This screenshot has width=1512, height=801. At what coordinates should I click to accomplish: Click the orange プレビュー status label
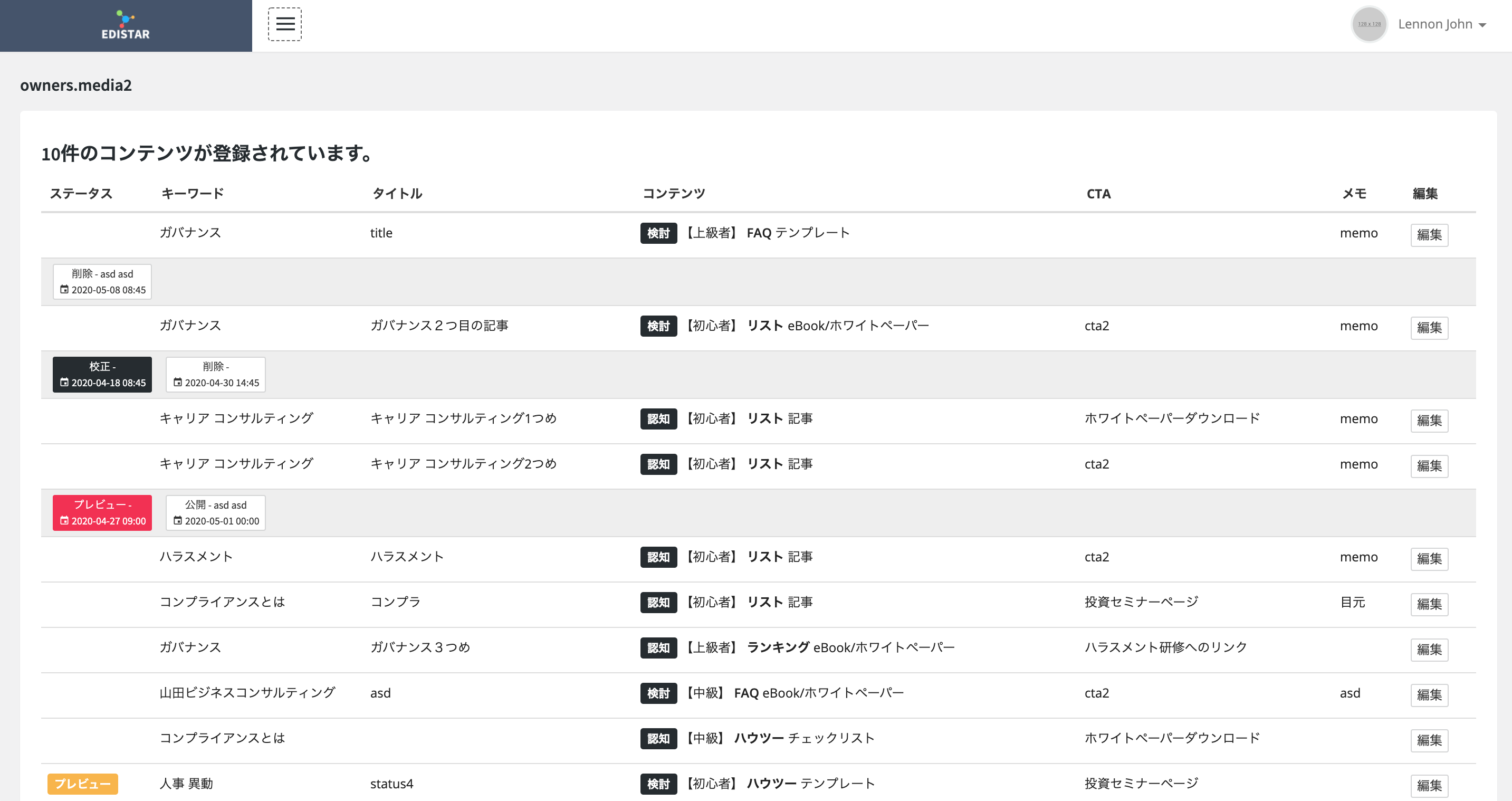tap(82, 784)
